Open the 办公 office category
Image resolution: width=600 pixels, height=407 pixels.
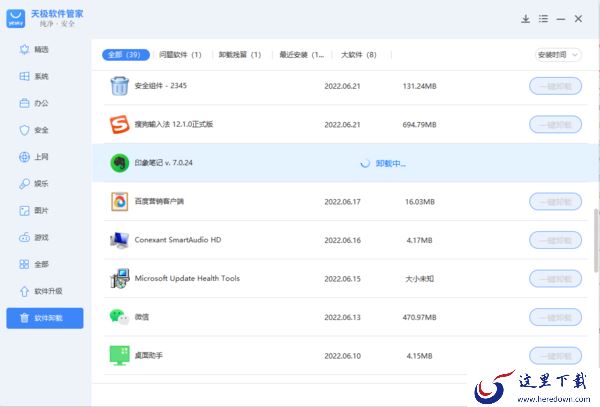[34, 103]
